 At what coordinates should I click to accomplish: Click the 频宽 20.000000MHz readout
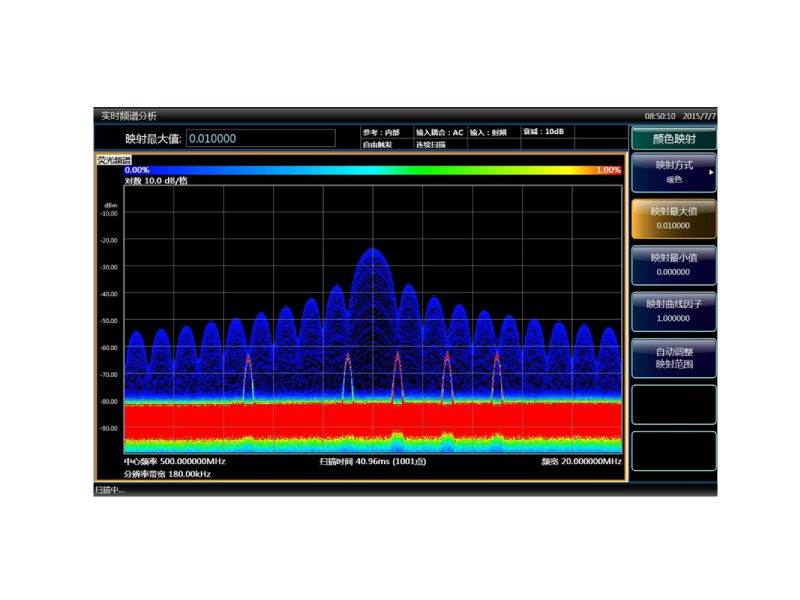tap(581, 461)
